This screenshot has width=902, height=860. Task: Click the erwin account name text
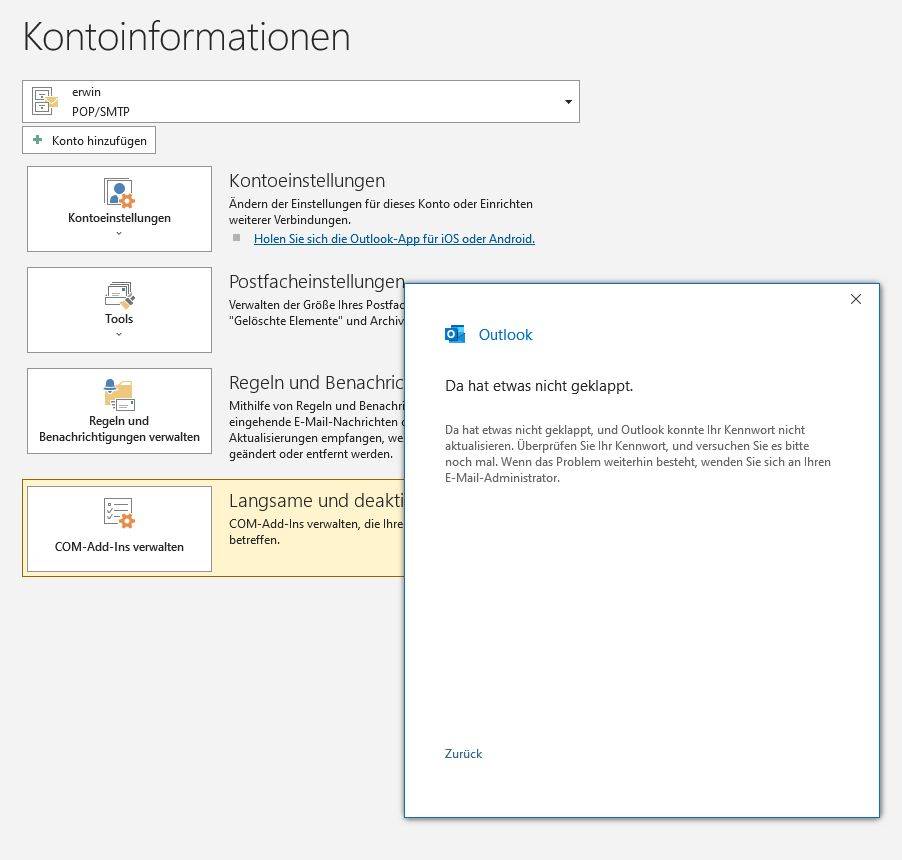[86, 92]
